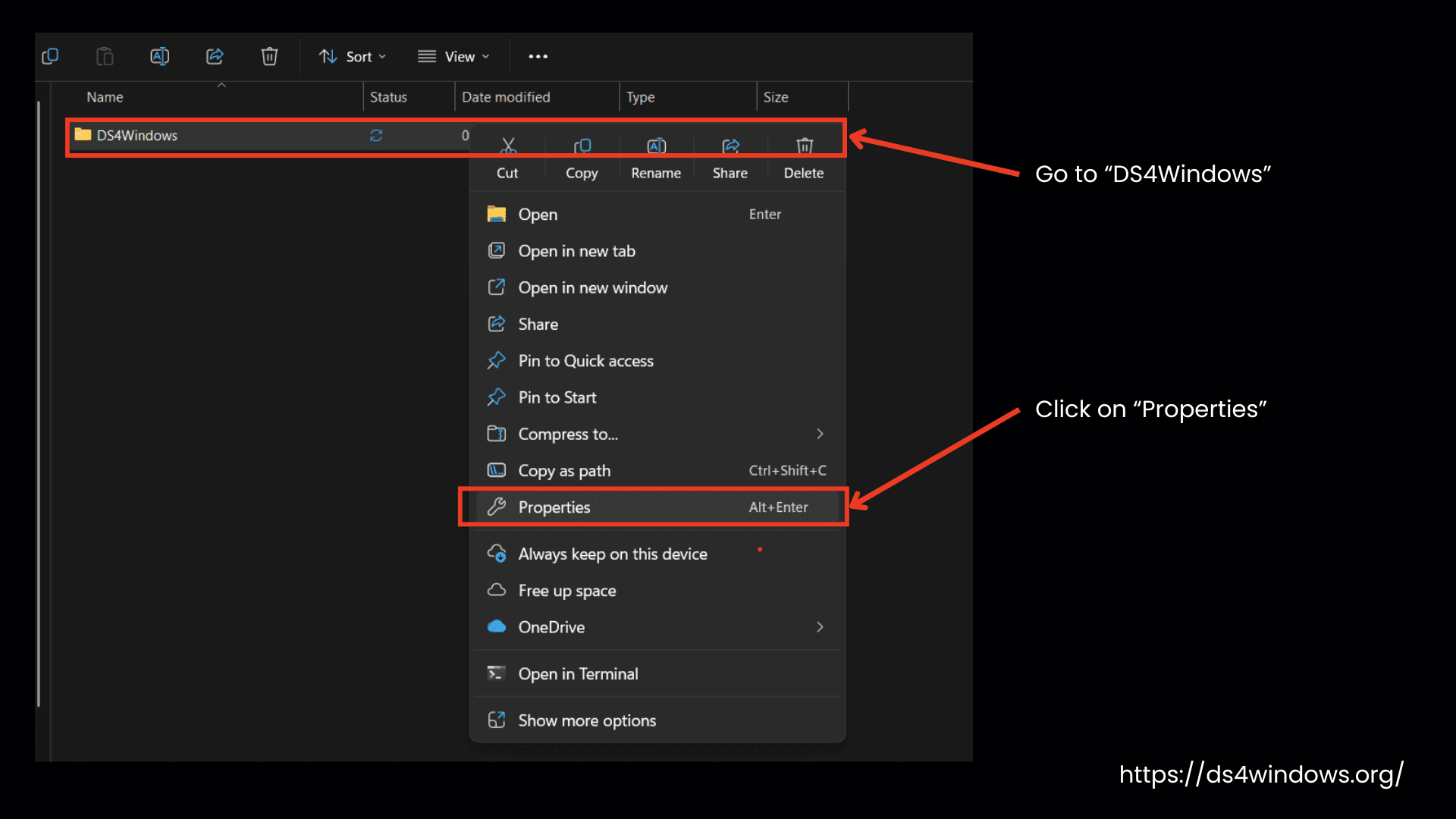Click the vertical scrollbar in the left pane
1456x819 pixels.
pyautogui.click(x=39, y=403)
